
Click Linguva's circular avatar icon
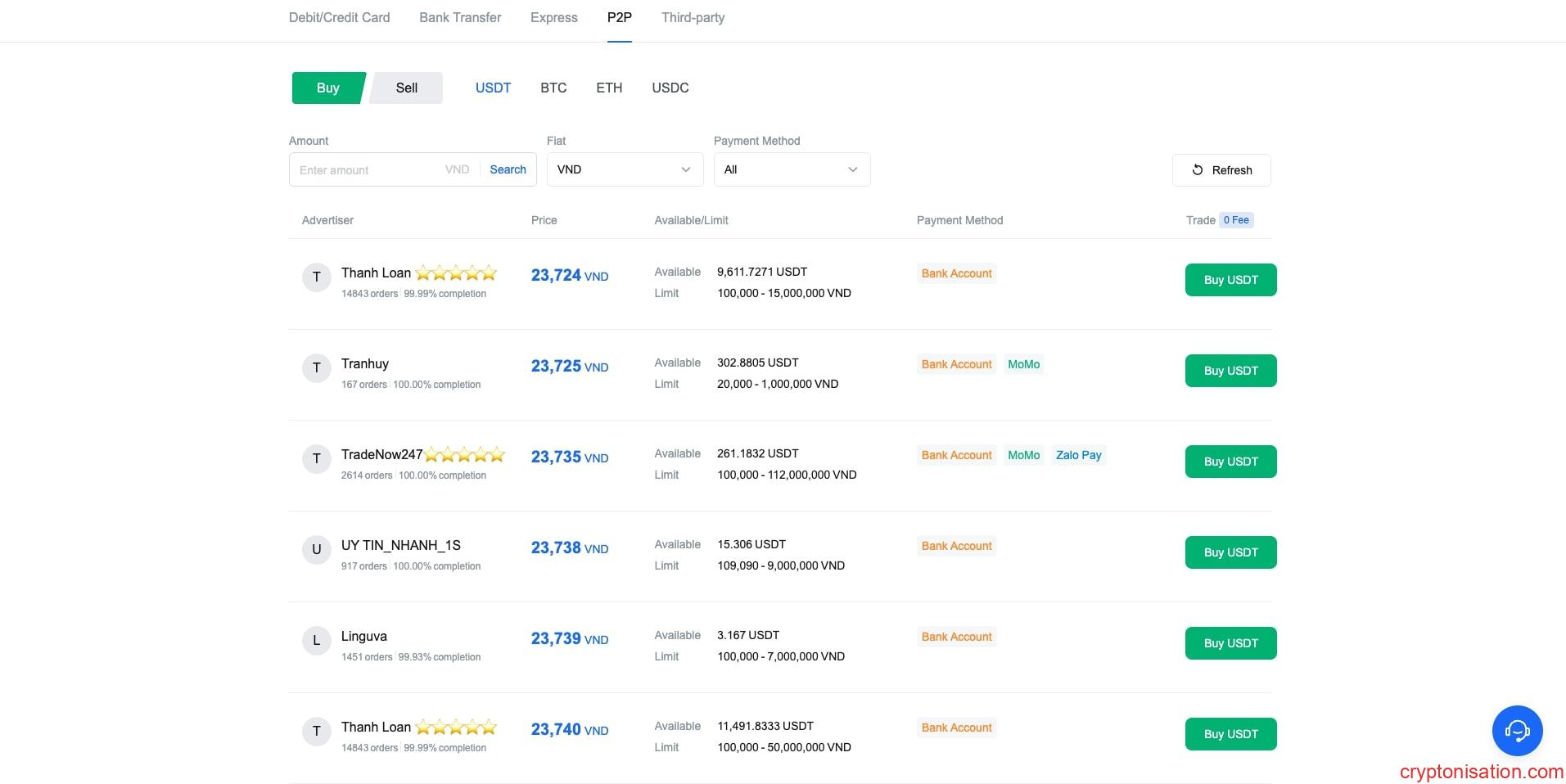(x=316, y=641)
